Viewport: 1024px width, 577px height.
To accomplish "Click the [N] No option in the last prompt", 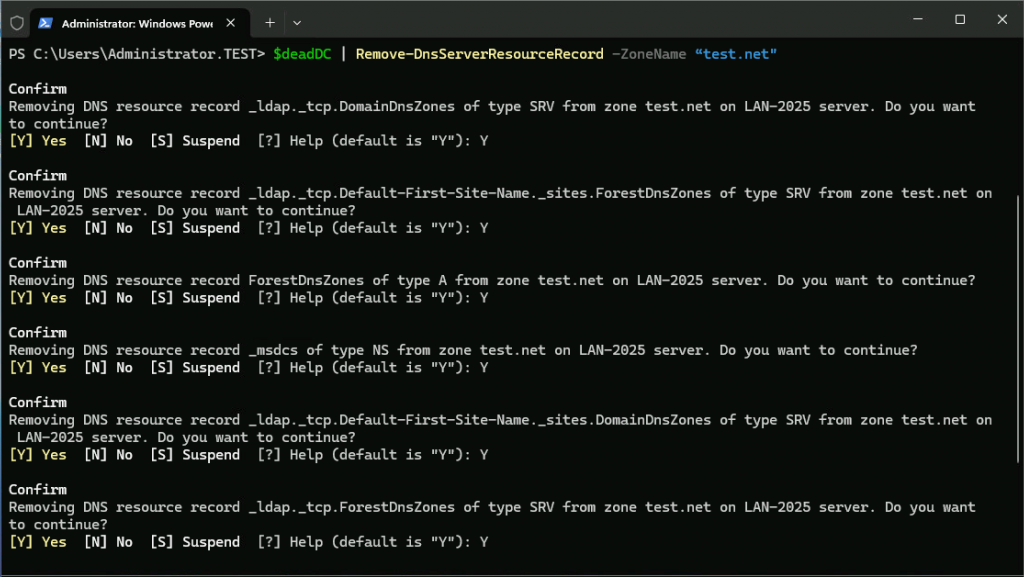I will tap(110, 541).
